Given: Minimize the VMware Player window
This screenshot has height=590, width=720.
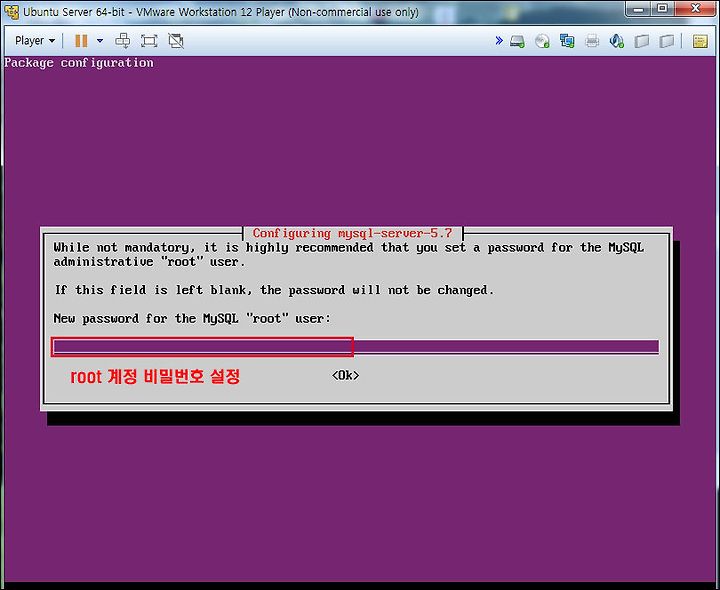Looking at the screenshot, I should pyautogui.click(x=640, y=9).
